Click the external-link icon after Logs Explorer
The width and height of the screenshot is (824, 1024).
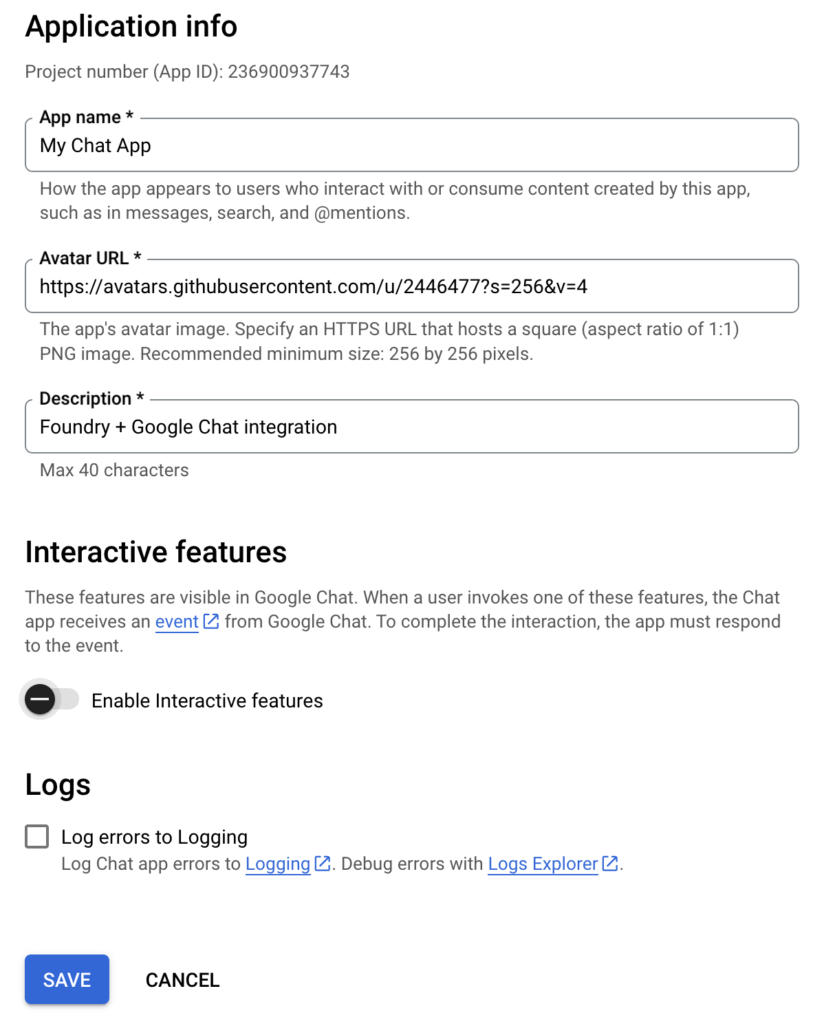[x=610, y=863]
